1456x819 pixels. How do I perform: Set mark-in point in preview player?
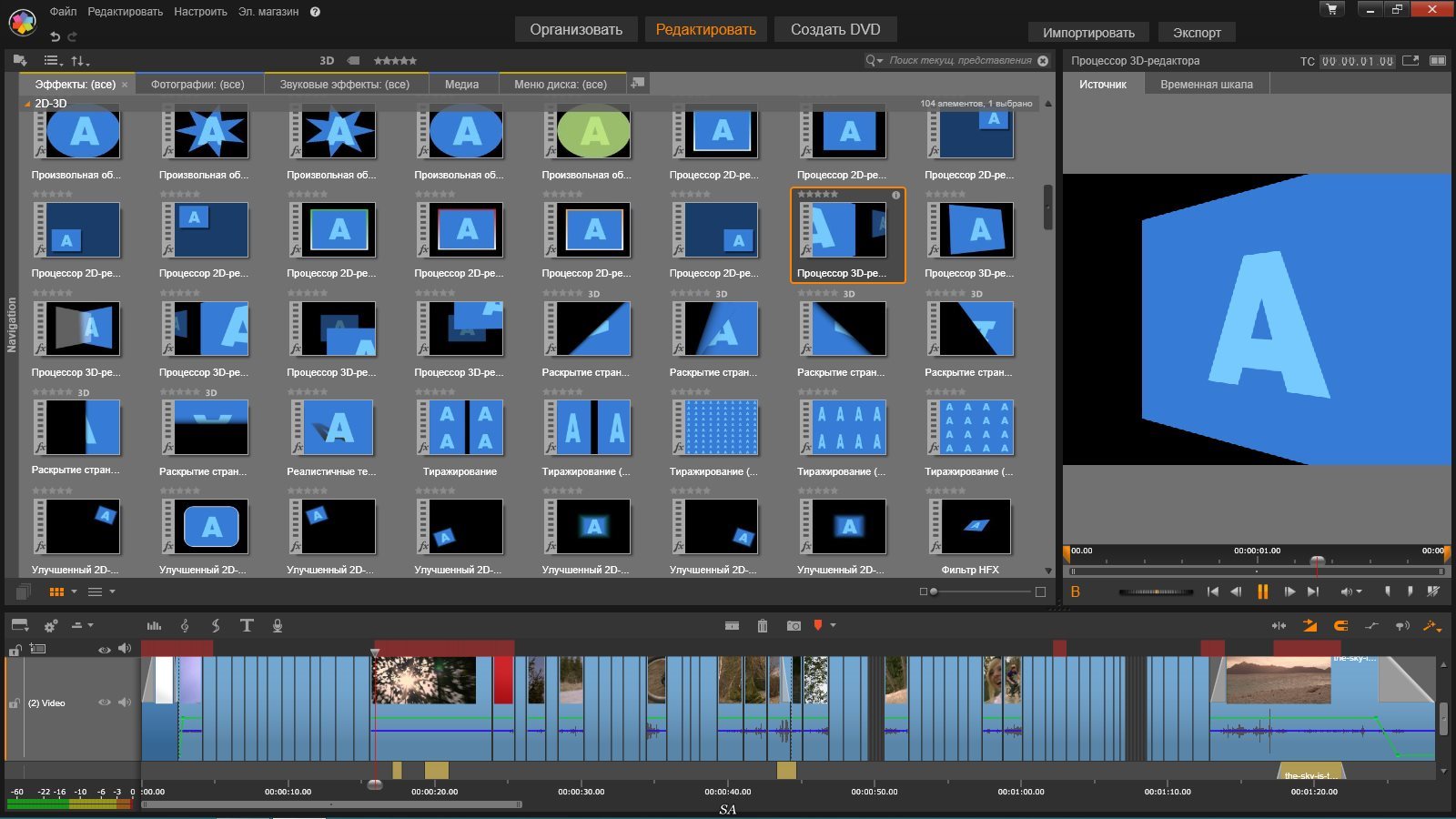tap(1388, 591)
